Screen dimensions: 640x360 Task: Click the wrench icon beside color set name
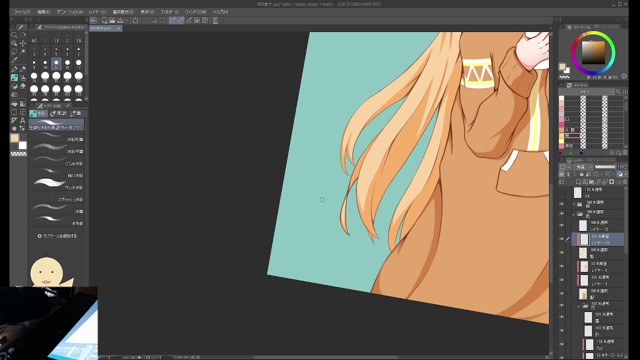point(618,92)
